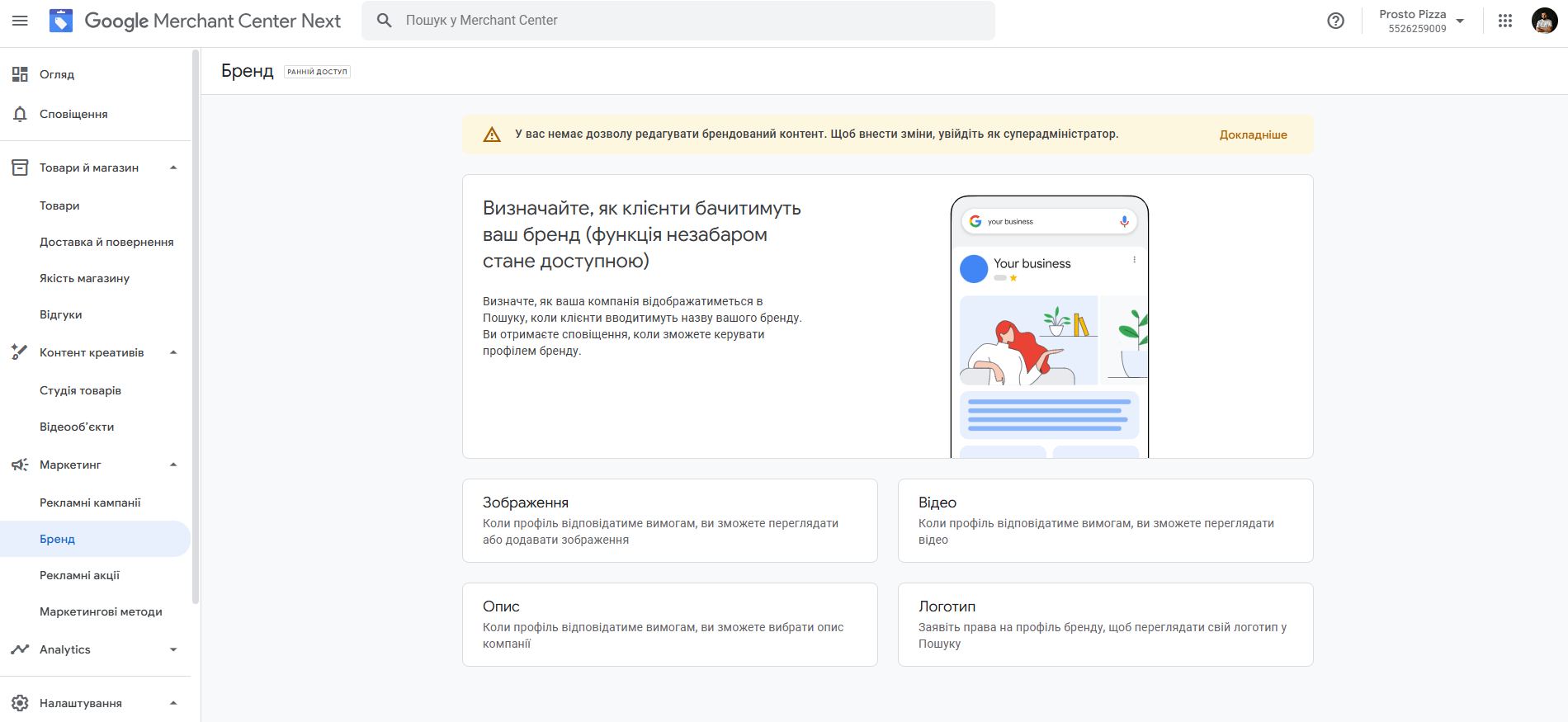
Task: Click the Огляд dashboard icon
Action: (x=20, y=74)
